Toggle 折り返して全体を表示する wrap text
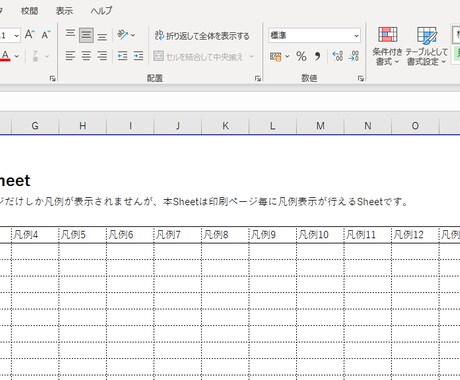The width and height of the screenshot is (460, 380). pyautogui.click(x=202, y=36)
